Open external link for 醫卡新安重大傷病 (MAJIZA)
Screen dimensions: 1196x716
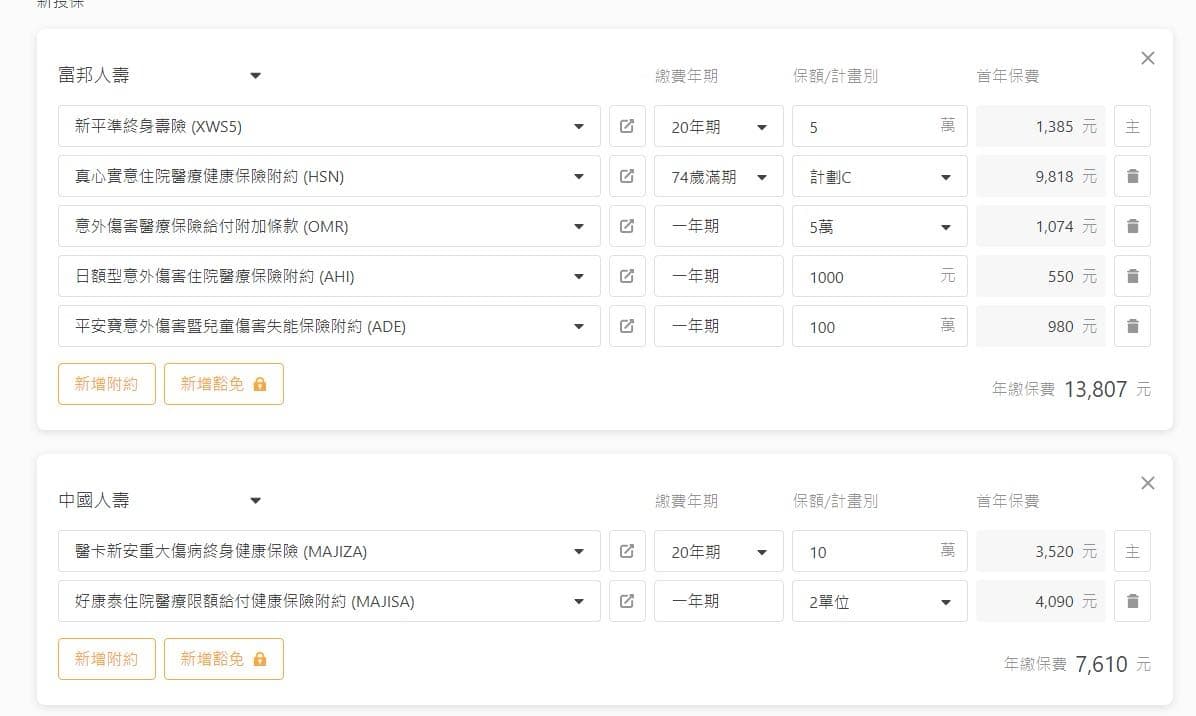tap(627, 551)
